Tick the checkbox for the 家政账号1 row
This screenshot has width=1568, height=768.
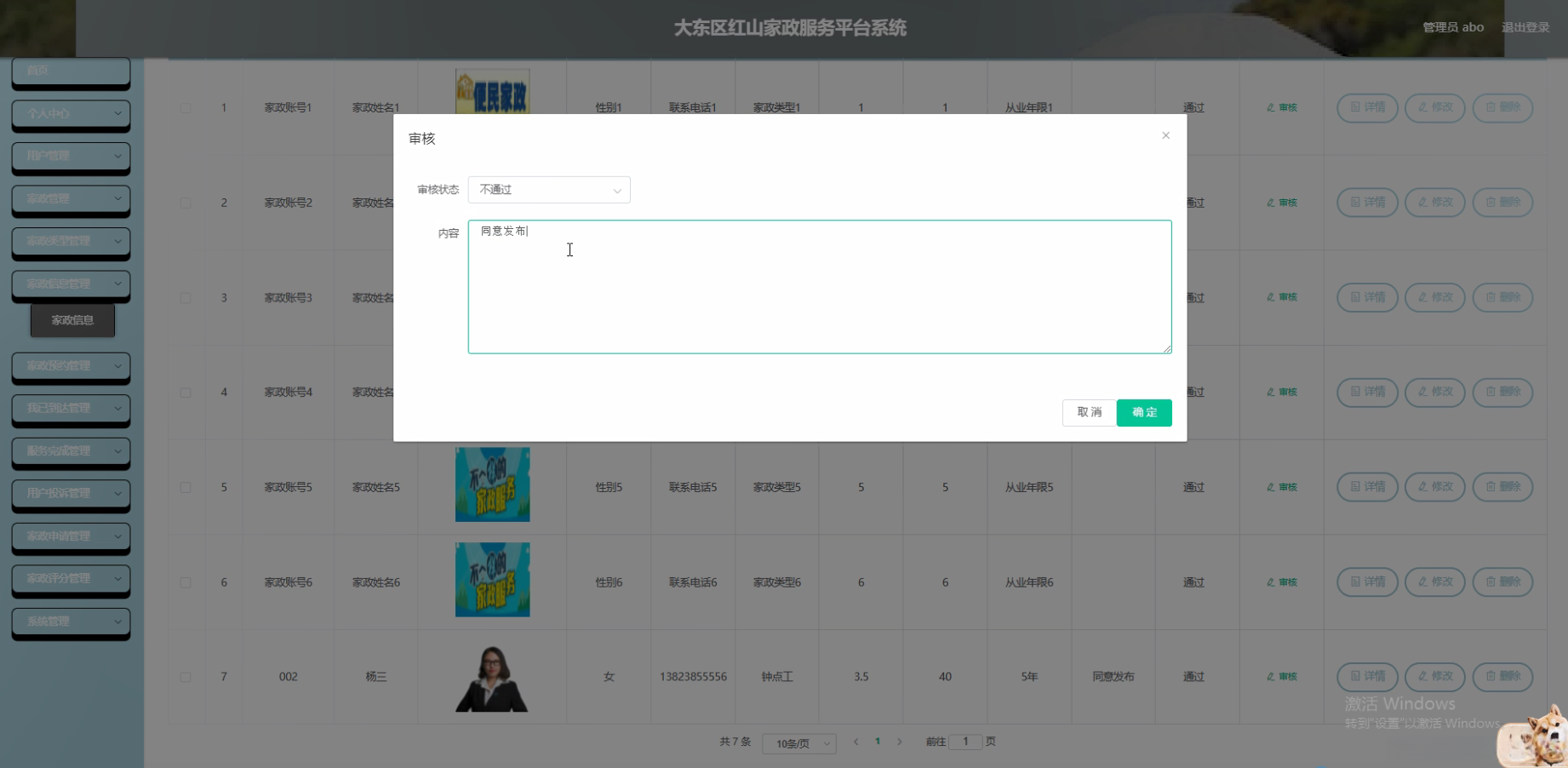(186, 108)
